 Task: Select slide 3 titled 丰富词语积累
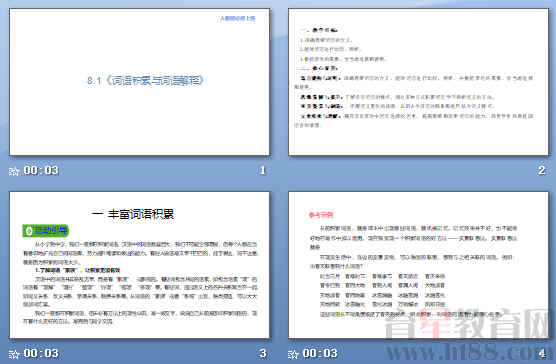139,265
